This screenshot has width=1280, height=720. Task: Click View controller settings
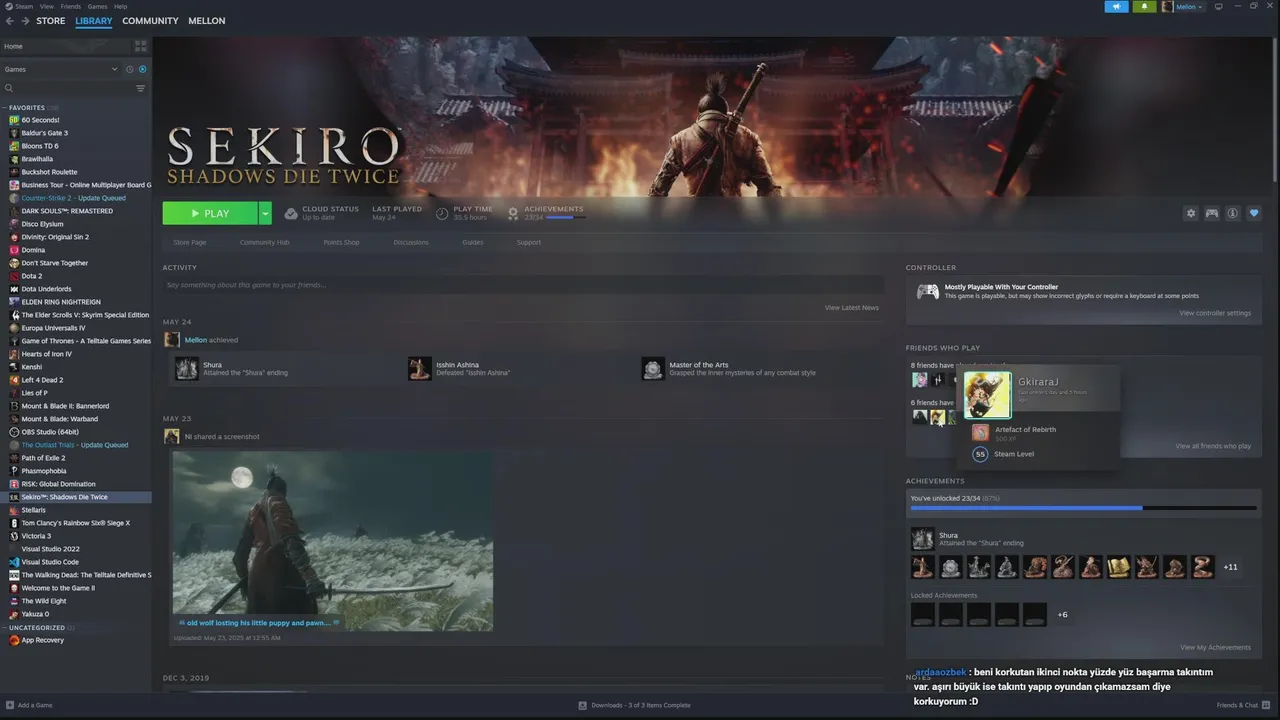point(1215,313)
